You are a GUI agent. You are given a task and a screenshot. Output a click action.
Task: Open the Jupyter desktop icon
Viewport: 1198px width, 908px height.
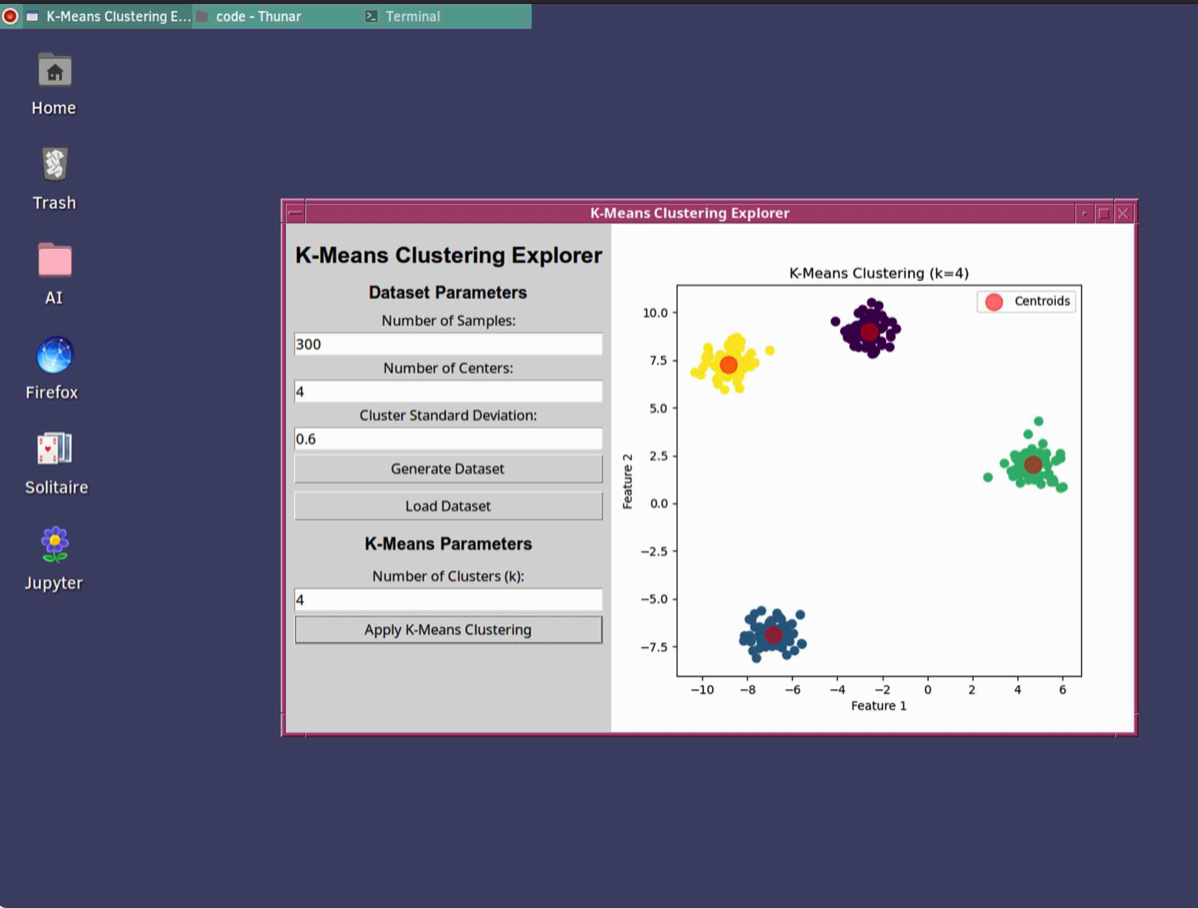(x=54, y=545)
